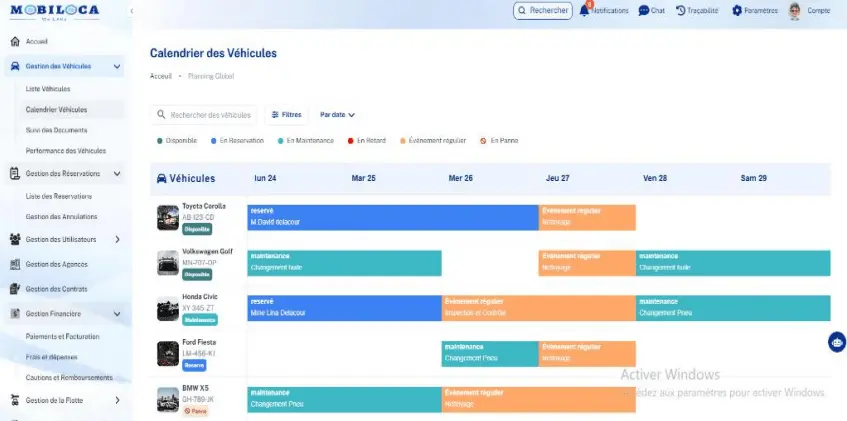Click the Accueil breadcrumb link

coord(160,76)
